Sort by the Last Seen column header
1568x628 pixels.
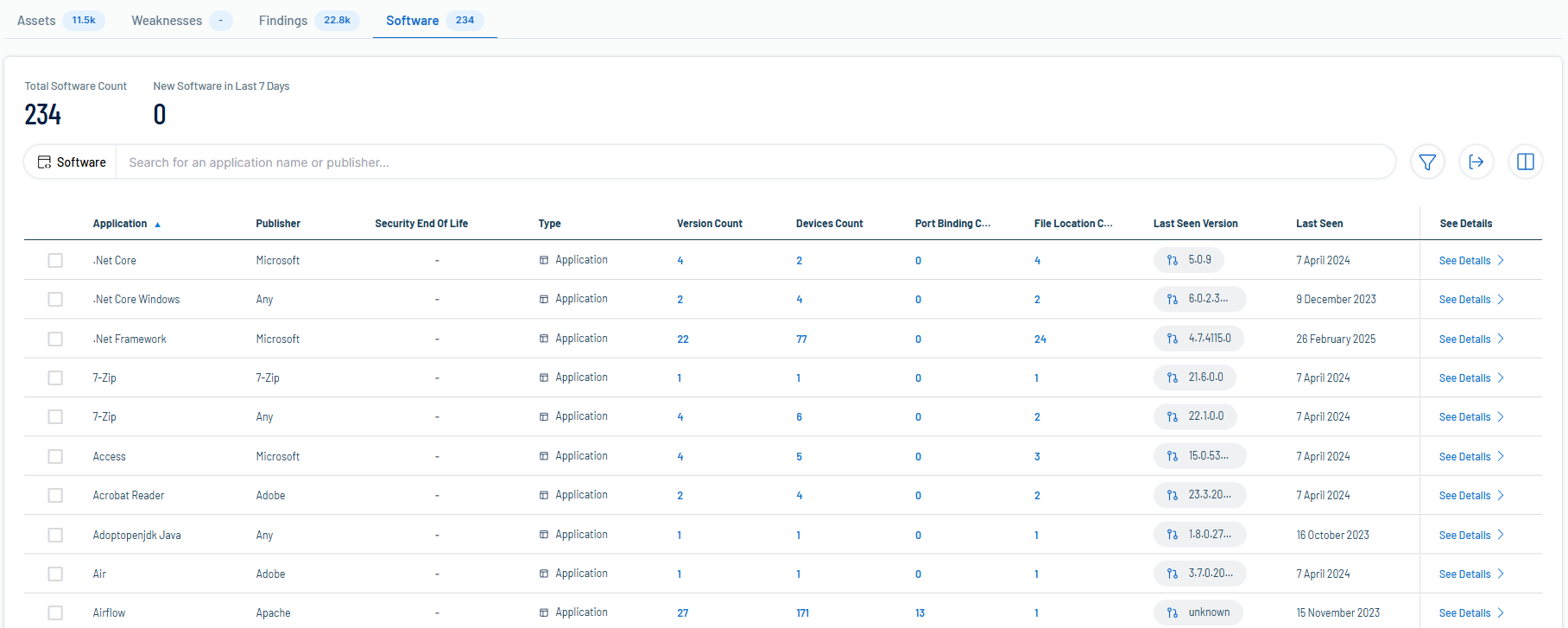pos(1318,224)
